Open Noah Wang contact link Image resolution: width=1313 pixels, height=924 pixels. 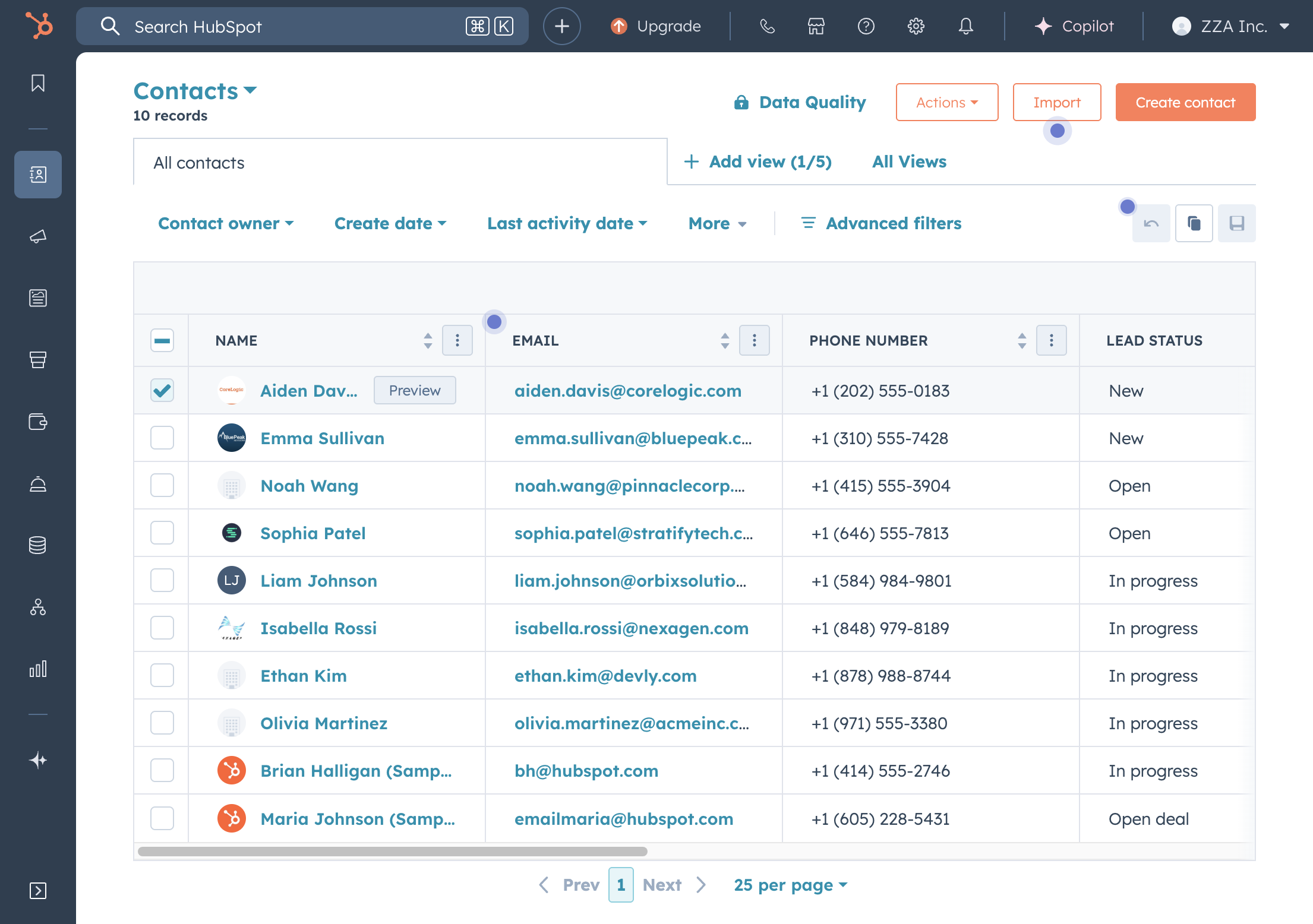pos(309,486)
